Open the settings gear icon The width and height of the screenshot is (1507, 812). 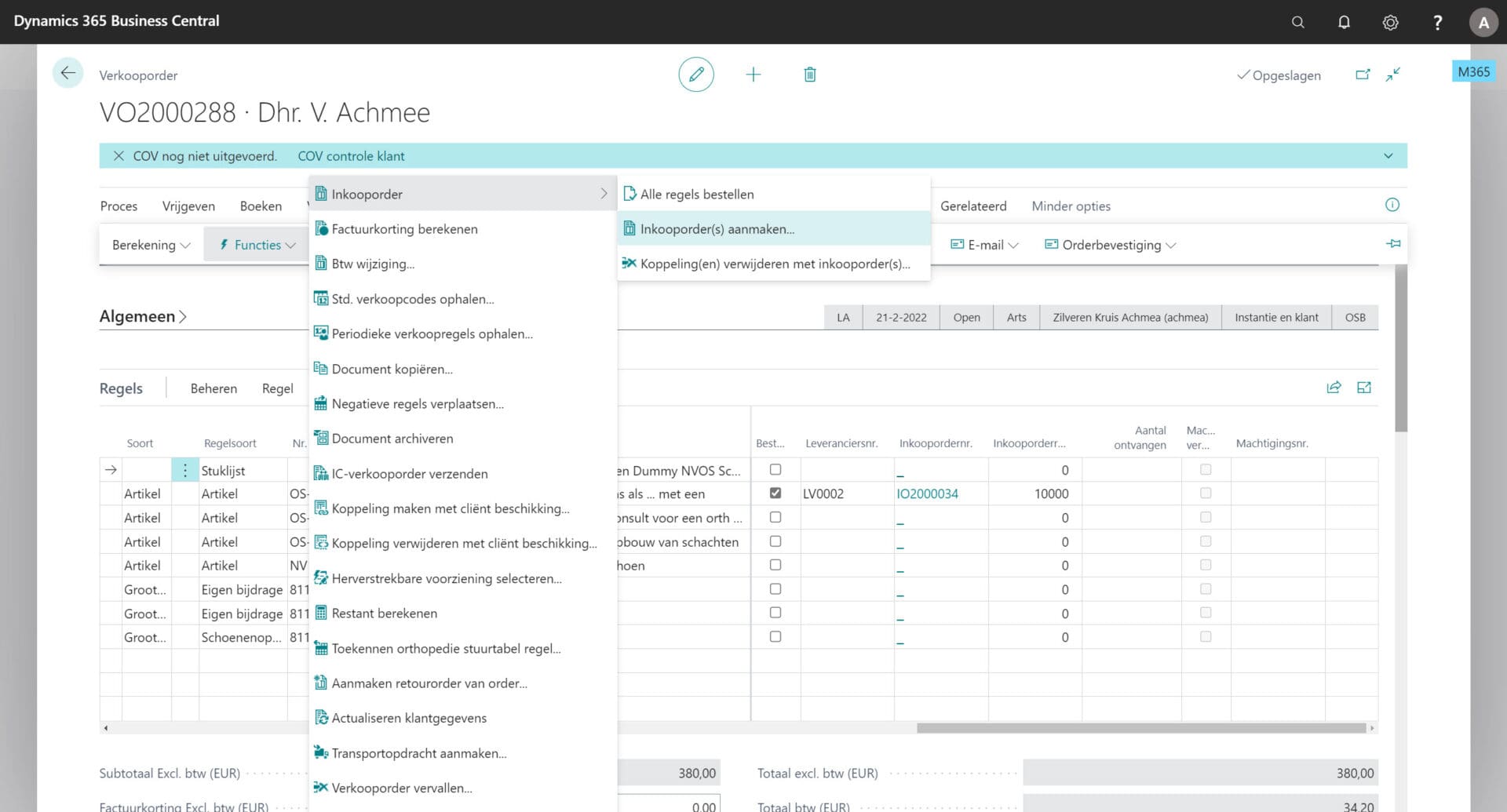pyautogui.click(x=1390, y=22)
